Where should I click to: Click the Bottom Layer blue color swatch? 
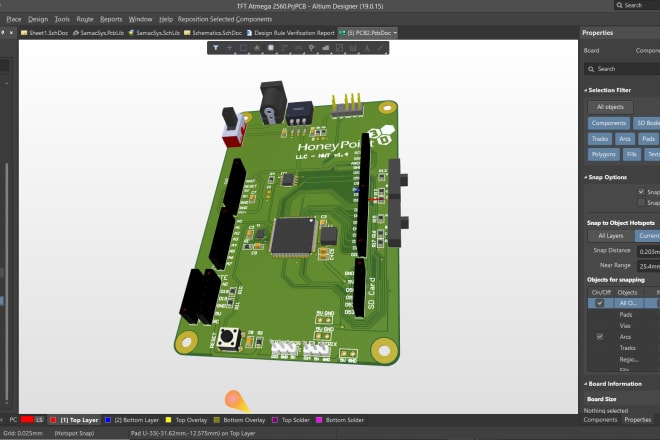[108, 420]
